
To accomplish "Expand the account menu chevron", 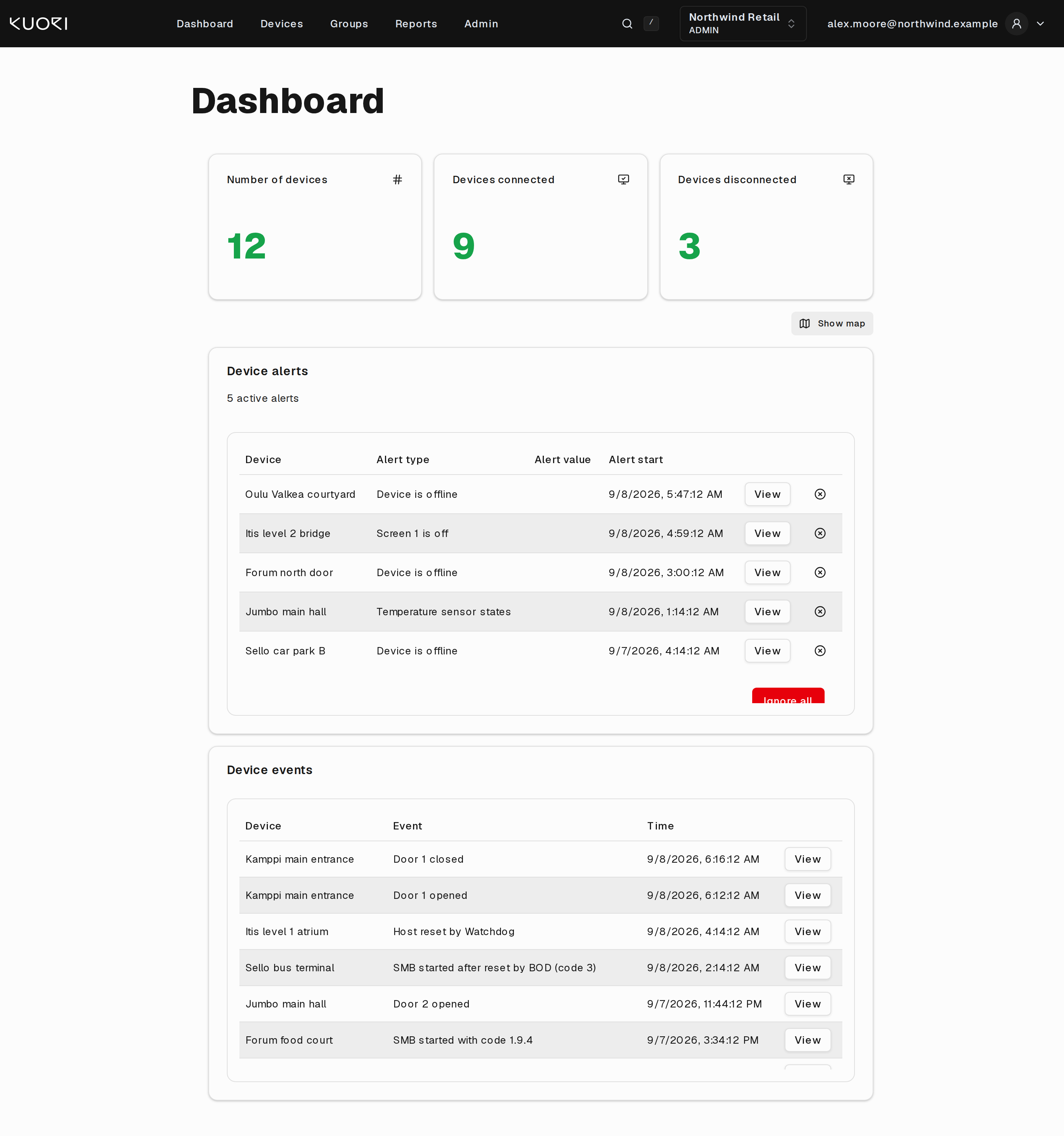I will click(1041, 23).
